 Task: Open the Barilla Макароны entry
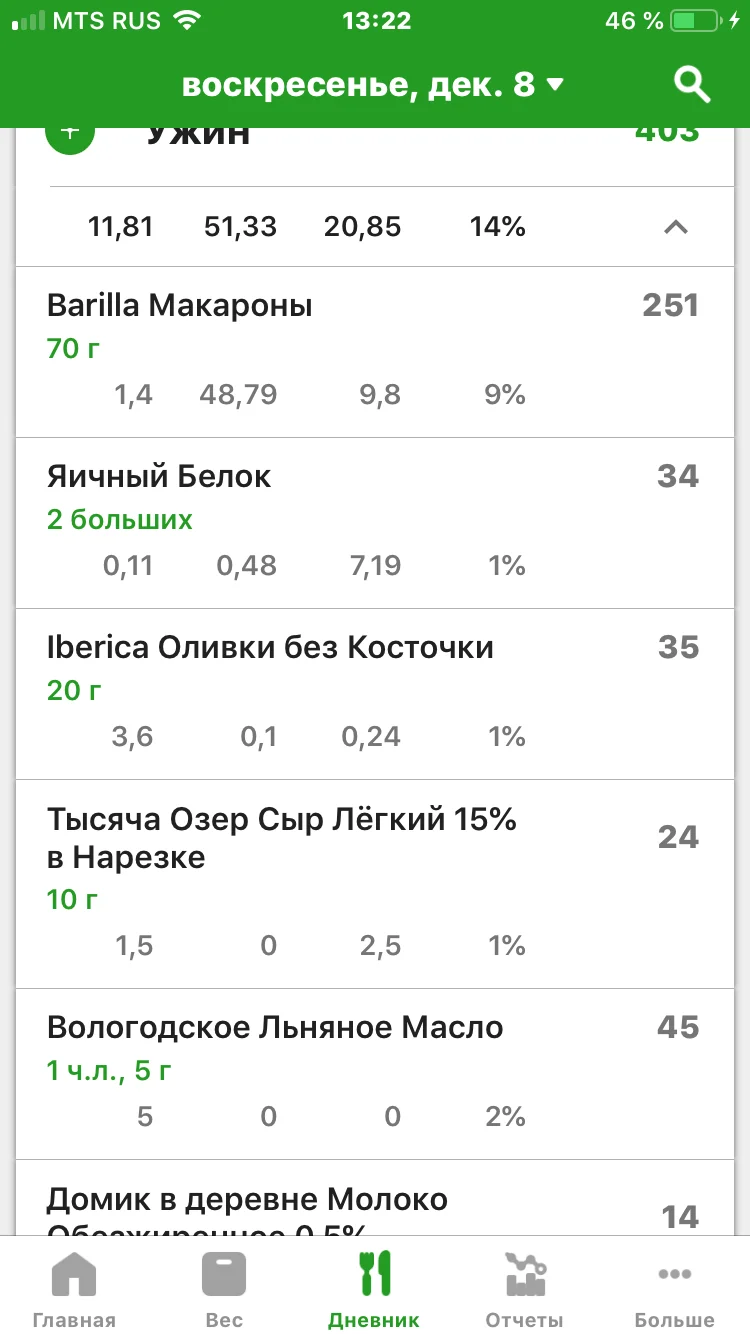180,305
